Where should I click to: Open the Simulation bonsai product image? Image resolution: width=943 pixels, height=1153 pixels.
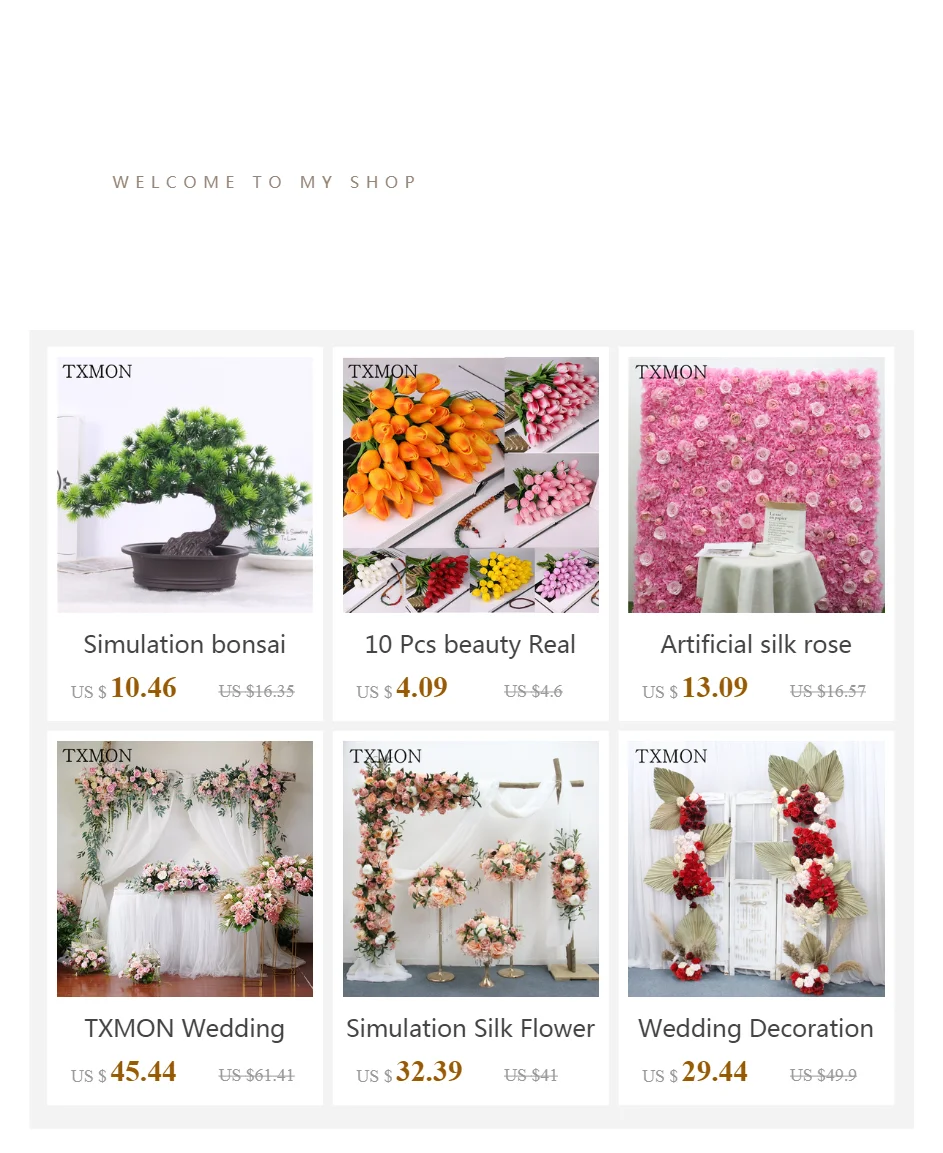click(185, 485)
